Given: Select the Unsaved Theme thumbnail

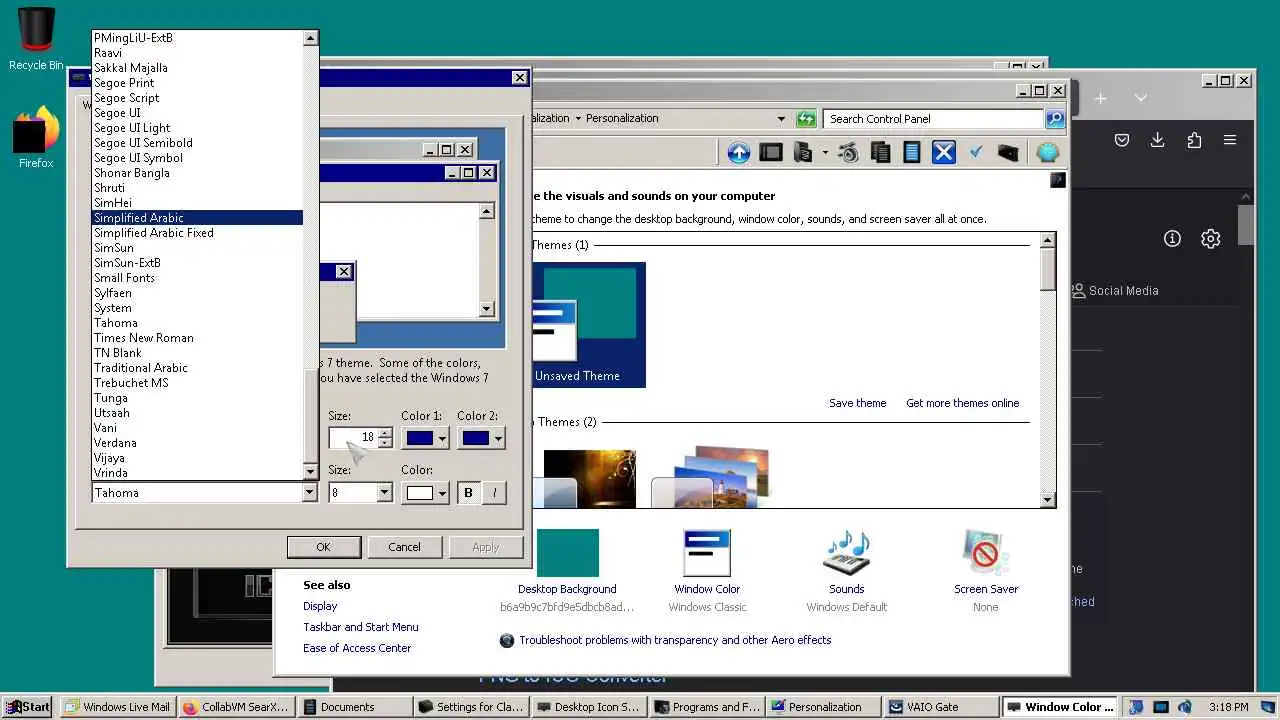Looking at the screenshot, I should [x=588, y=325].
